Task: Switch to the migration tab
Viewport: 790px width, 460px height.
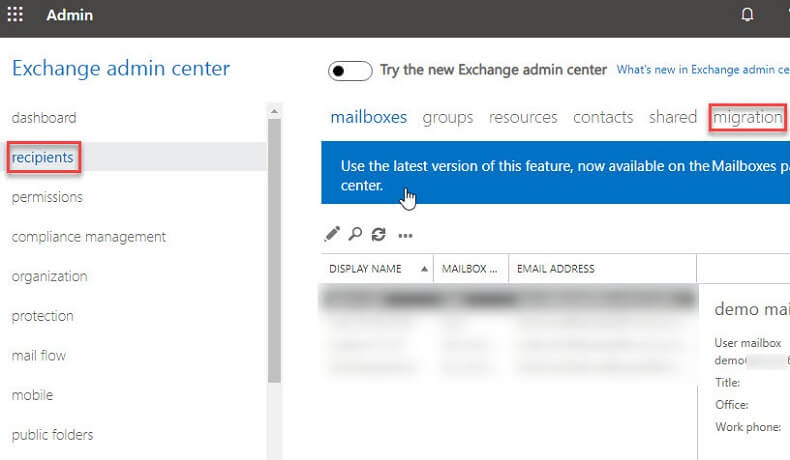Action: (748, 118)
